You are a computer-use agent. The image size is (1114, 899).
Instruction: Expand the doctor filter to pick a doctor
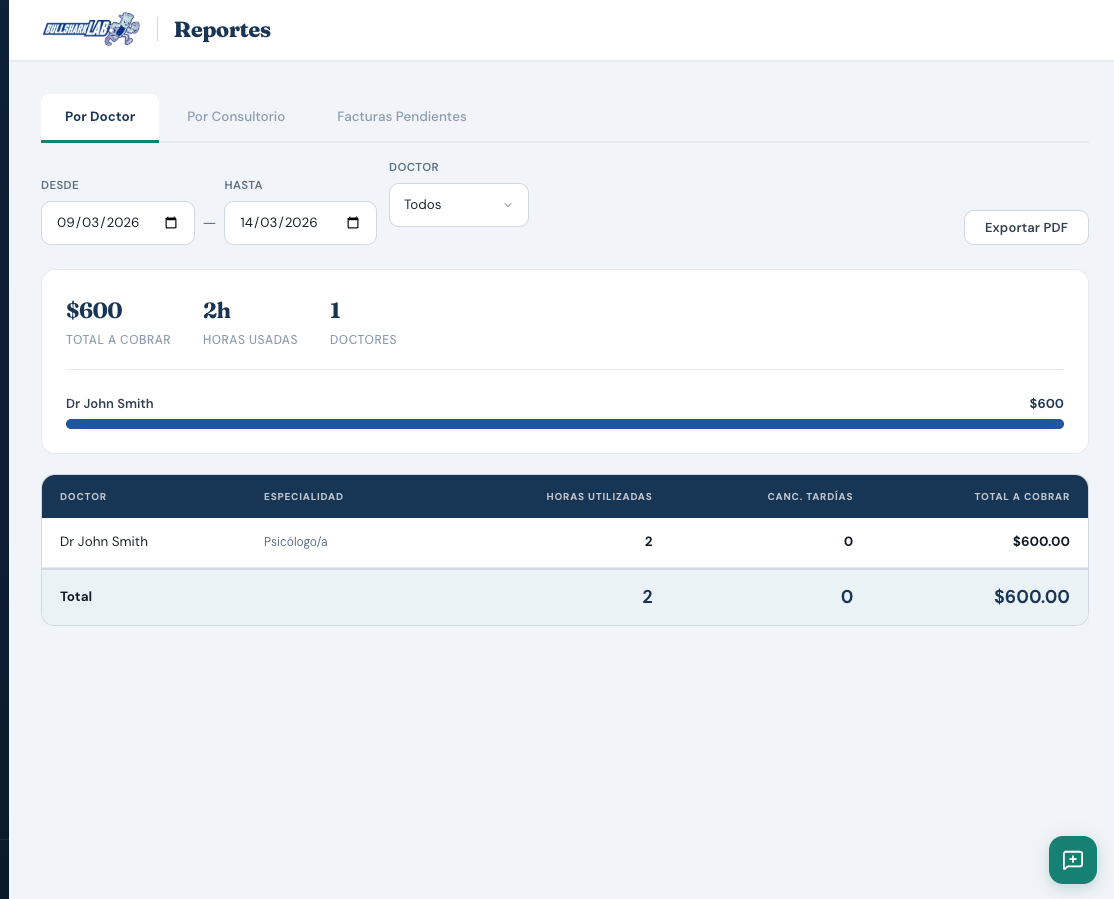(458, 204)
